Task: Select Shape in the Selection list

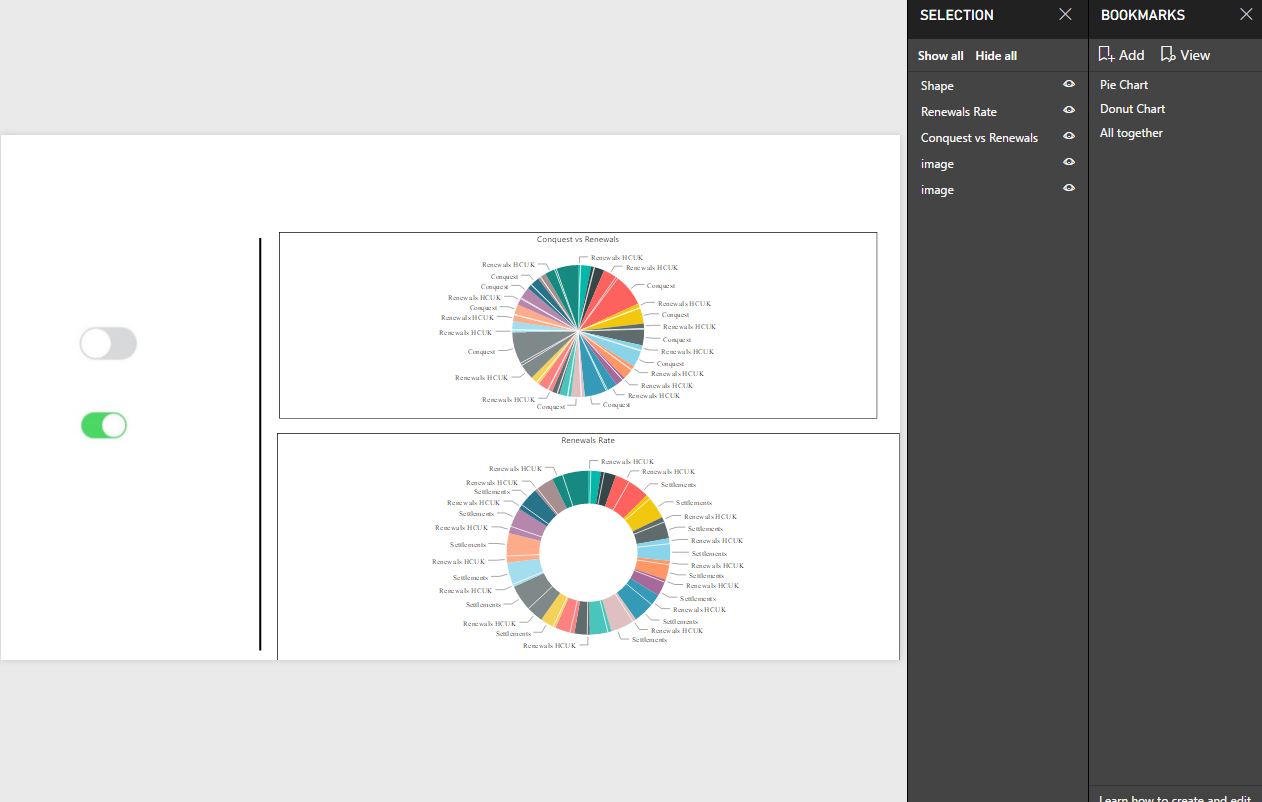Action: pyautogui.click(x=937, y=86)
